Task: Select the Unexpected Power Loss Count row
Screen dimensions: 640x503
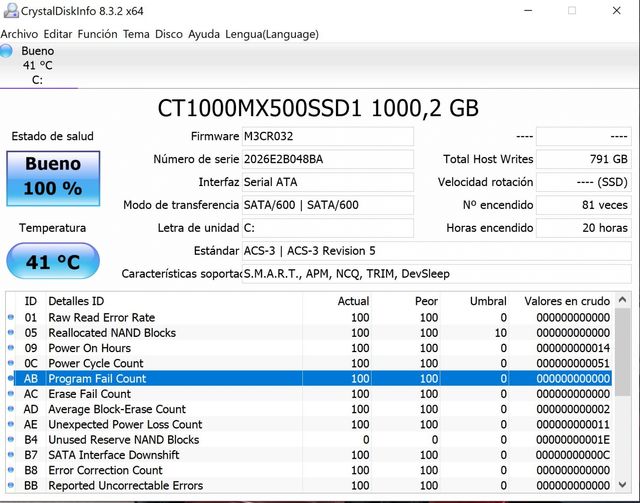Action: (309, 425)
